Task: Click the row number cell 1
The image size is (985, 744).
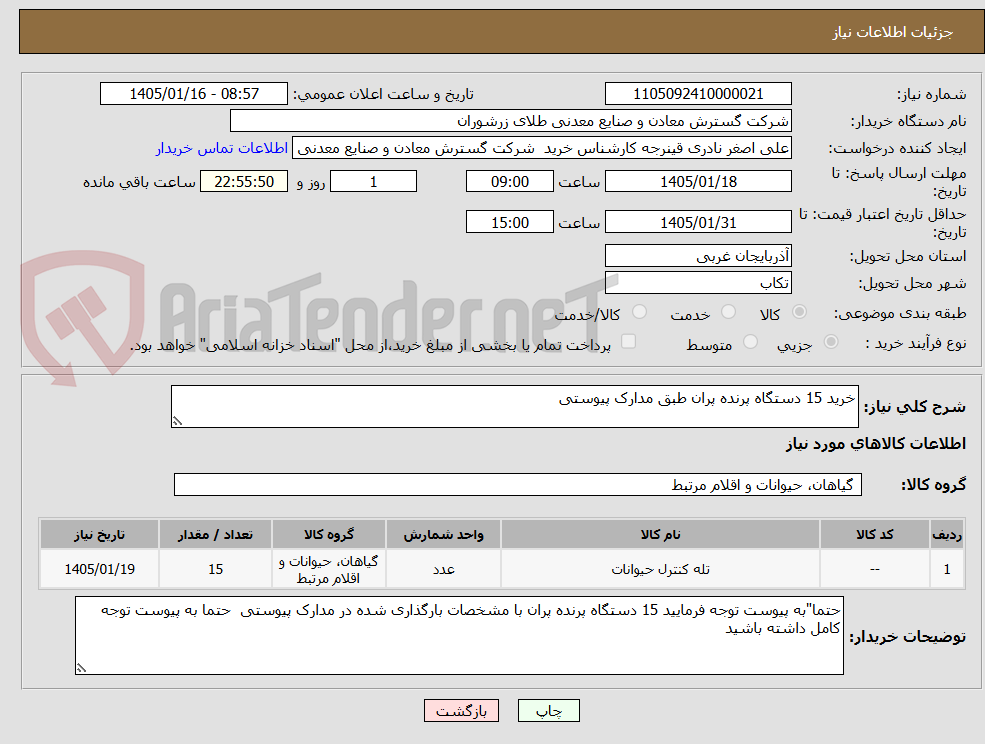Action: click(x=947, y=569)
